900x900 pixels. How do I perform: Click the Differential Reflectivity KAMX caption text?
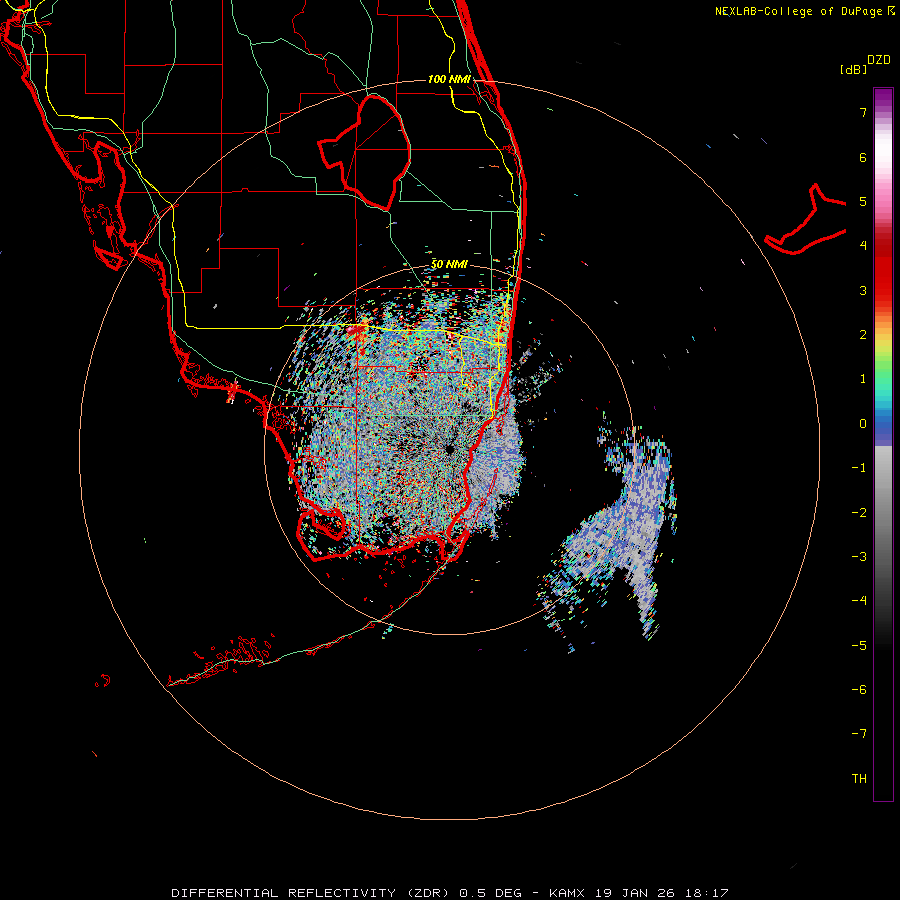[x=450, y=893]
